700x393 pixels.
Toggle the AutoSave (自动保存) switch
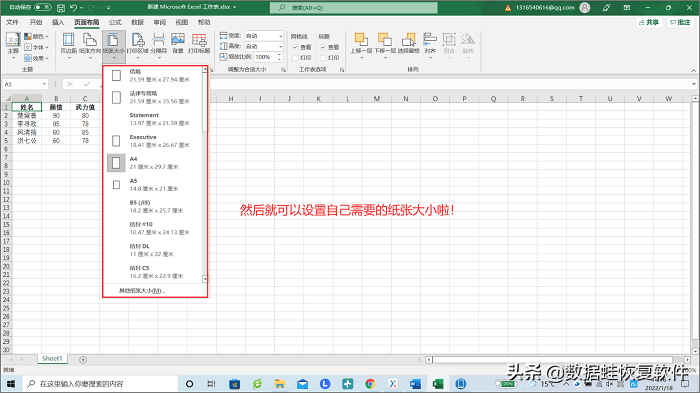click(x=43, y=7)
